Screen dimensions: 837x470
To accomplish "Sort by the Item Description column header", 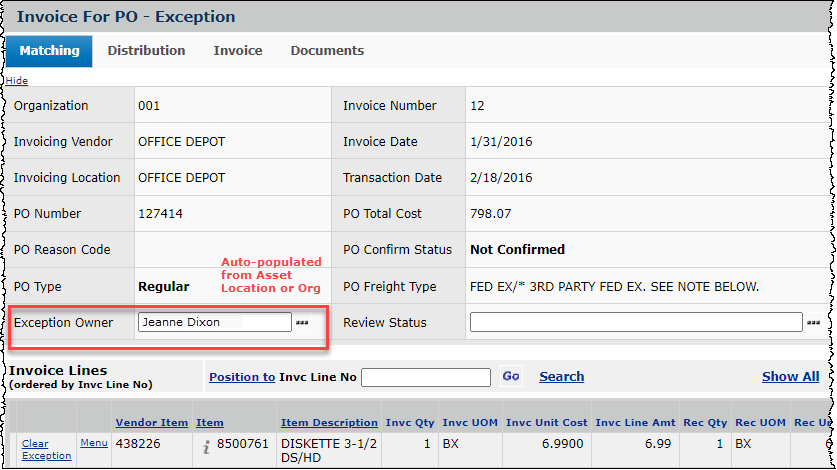I will point(329,423).
